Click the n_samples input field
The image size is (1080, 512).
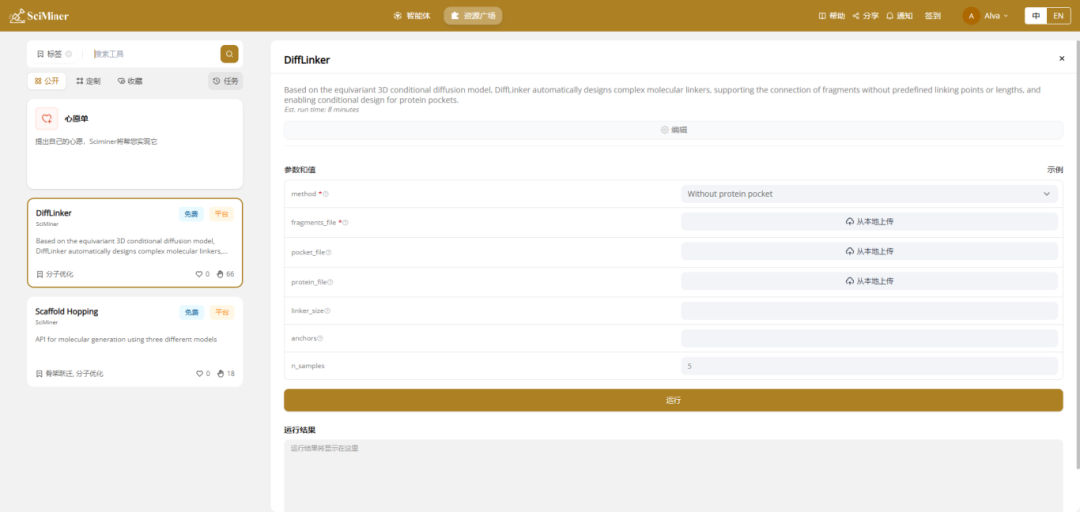point(869,366)
